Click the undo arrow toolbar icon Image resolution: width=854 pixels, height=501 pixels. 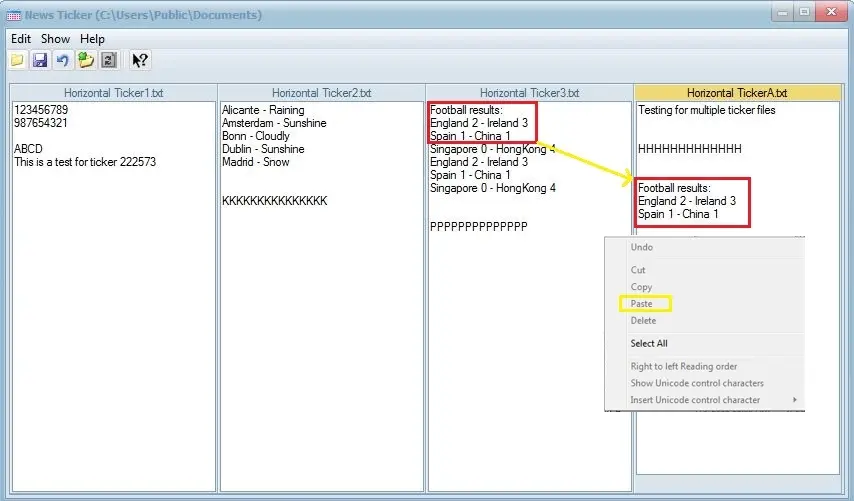63,61
